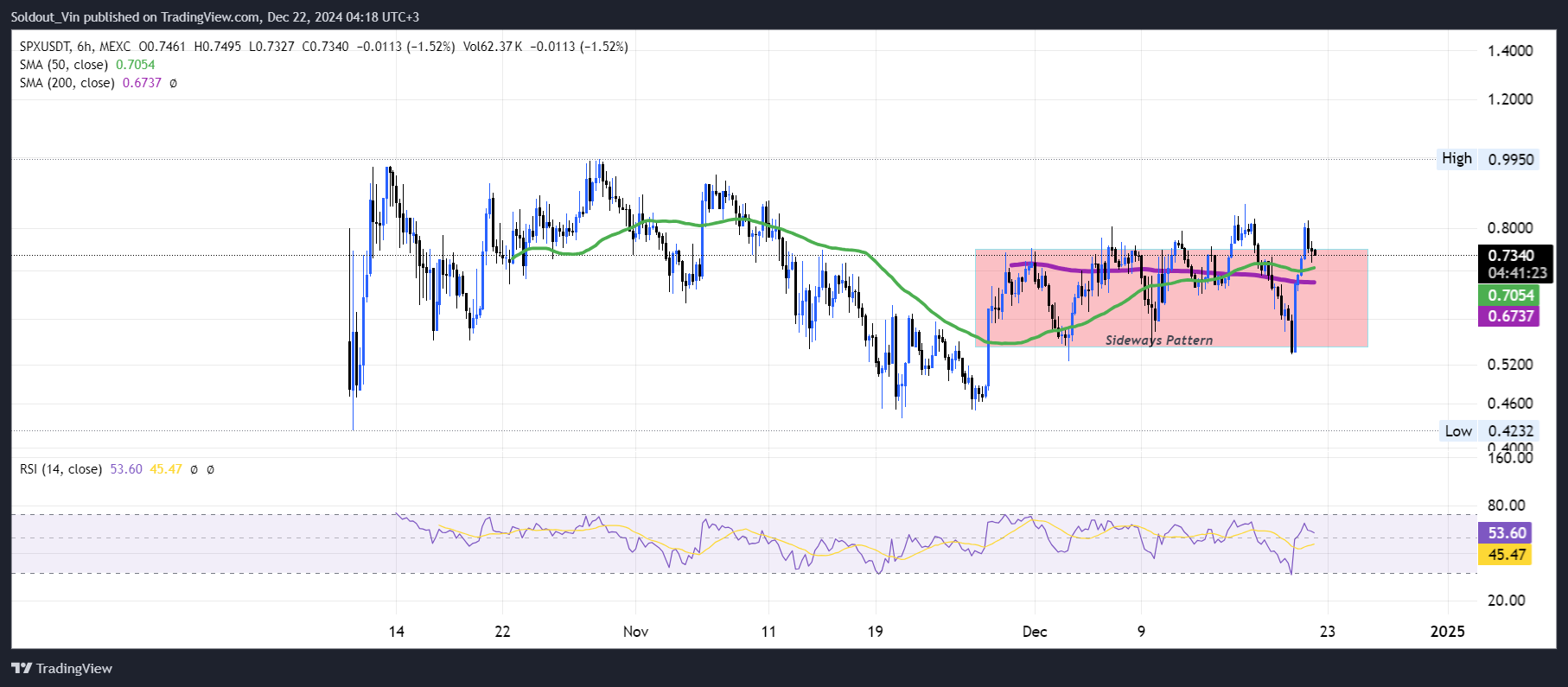This screenshot has width=1568, height=687.
Task: Click the close price C0.7340 value
Action: coord(325,47)
